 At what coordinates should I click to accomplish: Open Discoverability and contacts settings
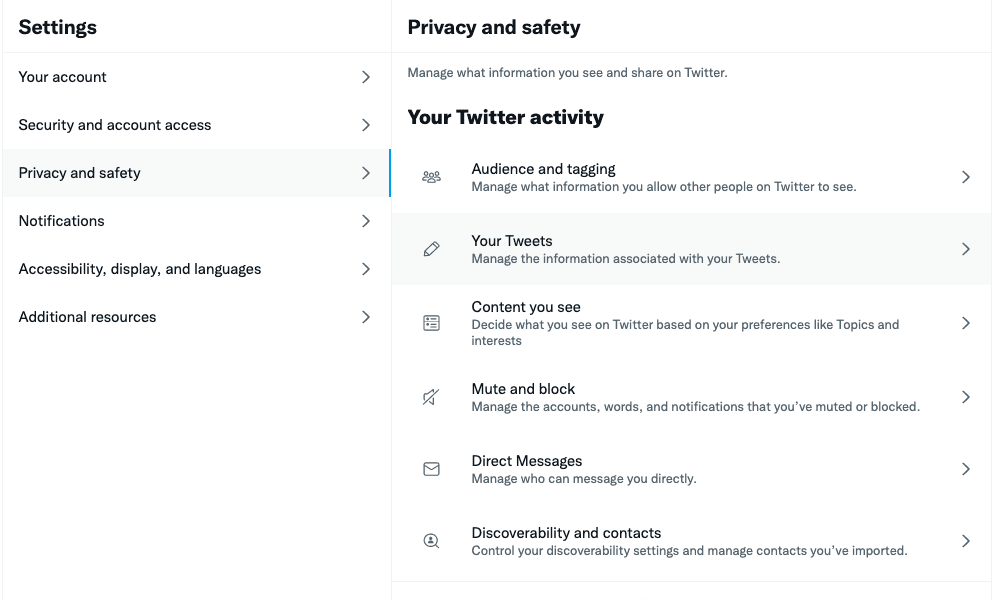(x=691, y=541)
